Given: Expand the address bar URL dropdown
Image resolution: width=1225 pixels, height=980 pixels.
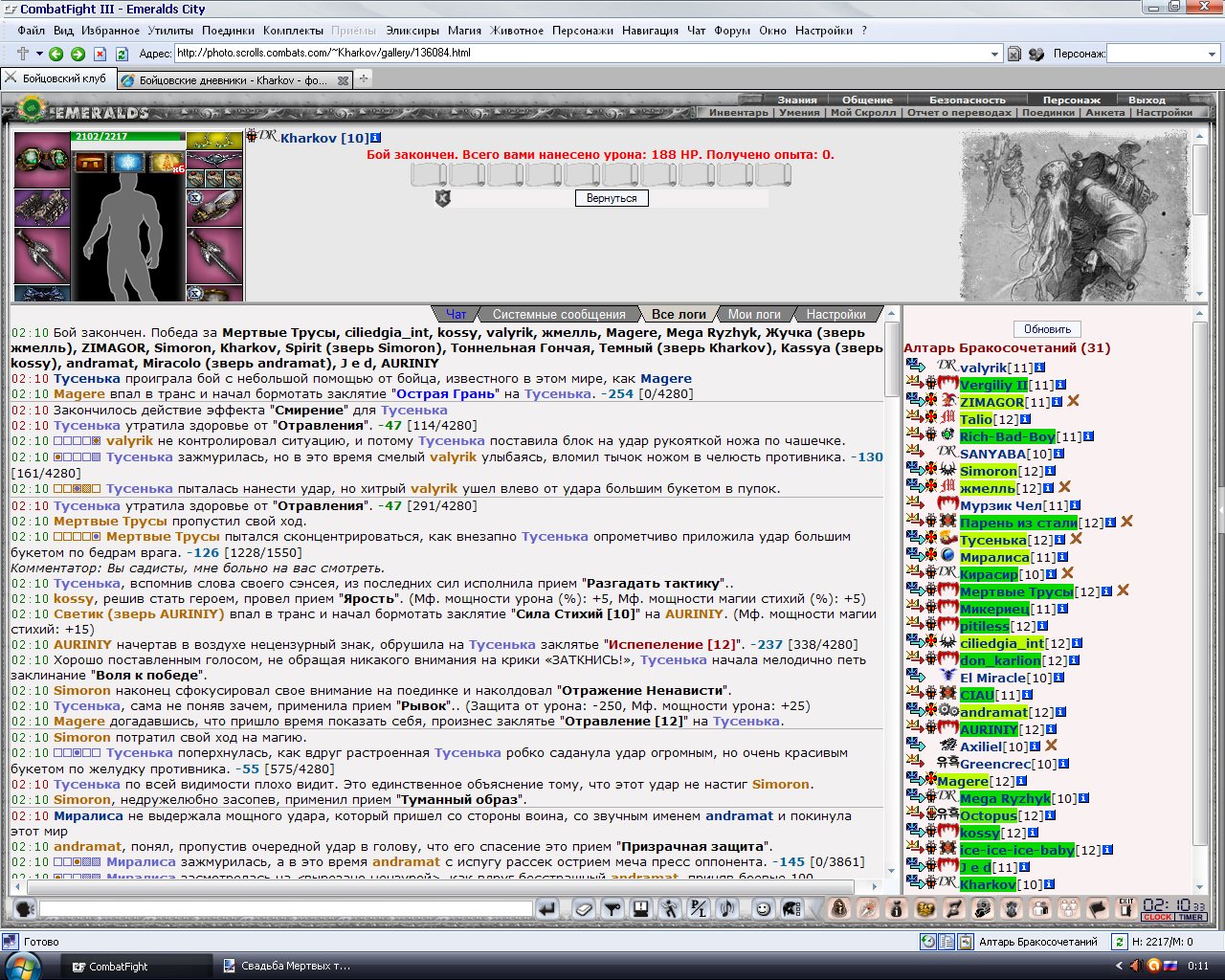Looking at the screenshot, I should pos(994,54).
